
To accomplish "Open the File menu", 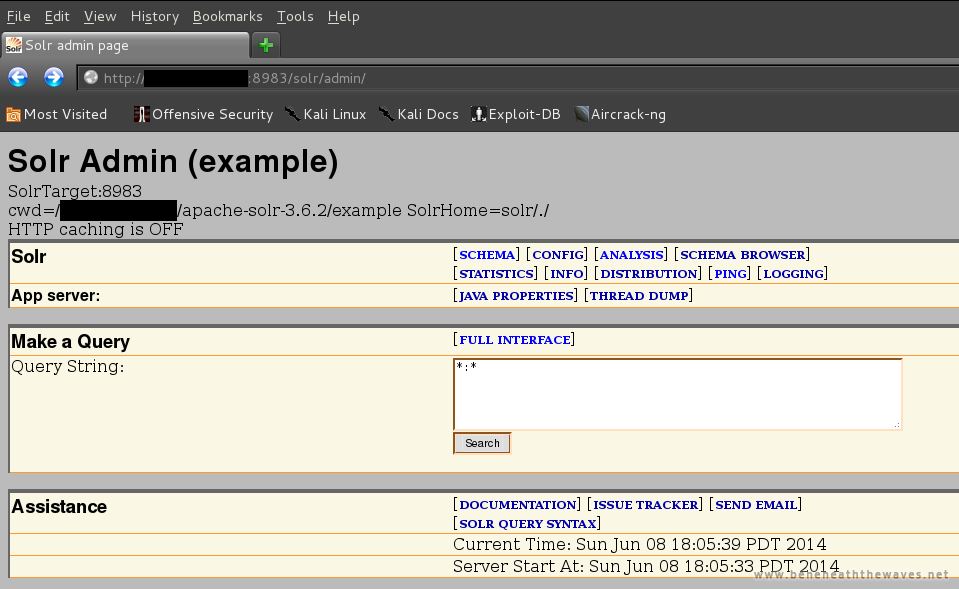I will (18, 16).
